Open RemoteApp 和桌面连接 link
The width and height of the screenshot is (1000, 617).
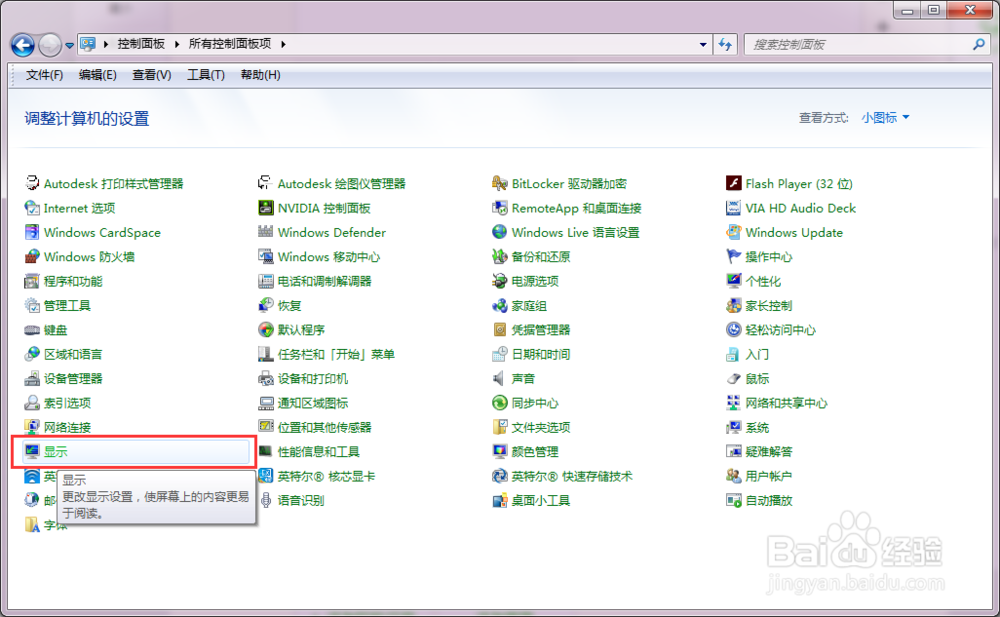[577, 208]
